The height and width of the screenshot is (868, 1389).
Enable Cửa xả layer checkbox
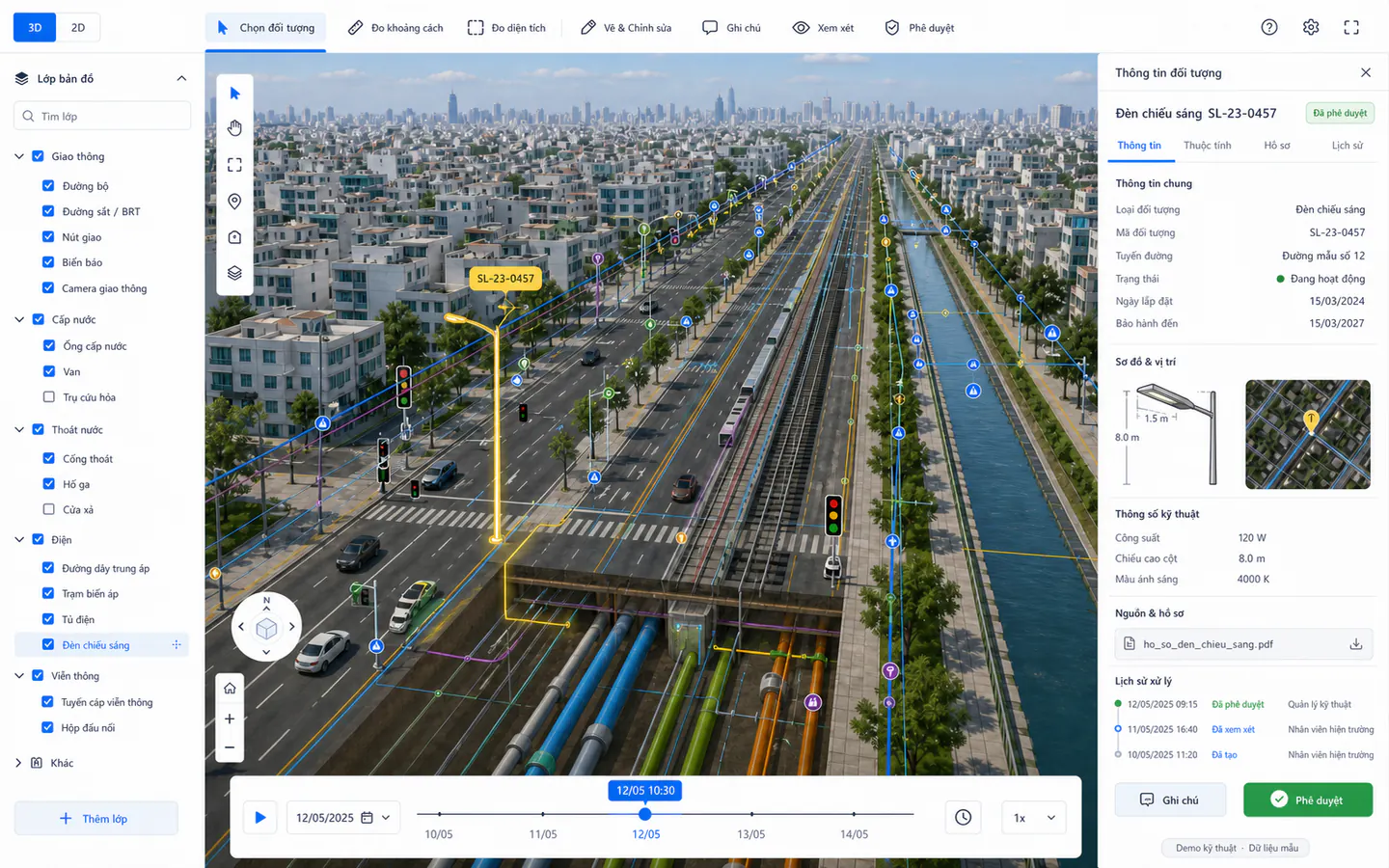point(48,509)
